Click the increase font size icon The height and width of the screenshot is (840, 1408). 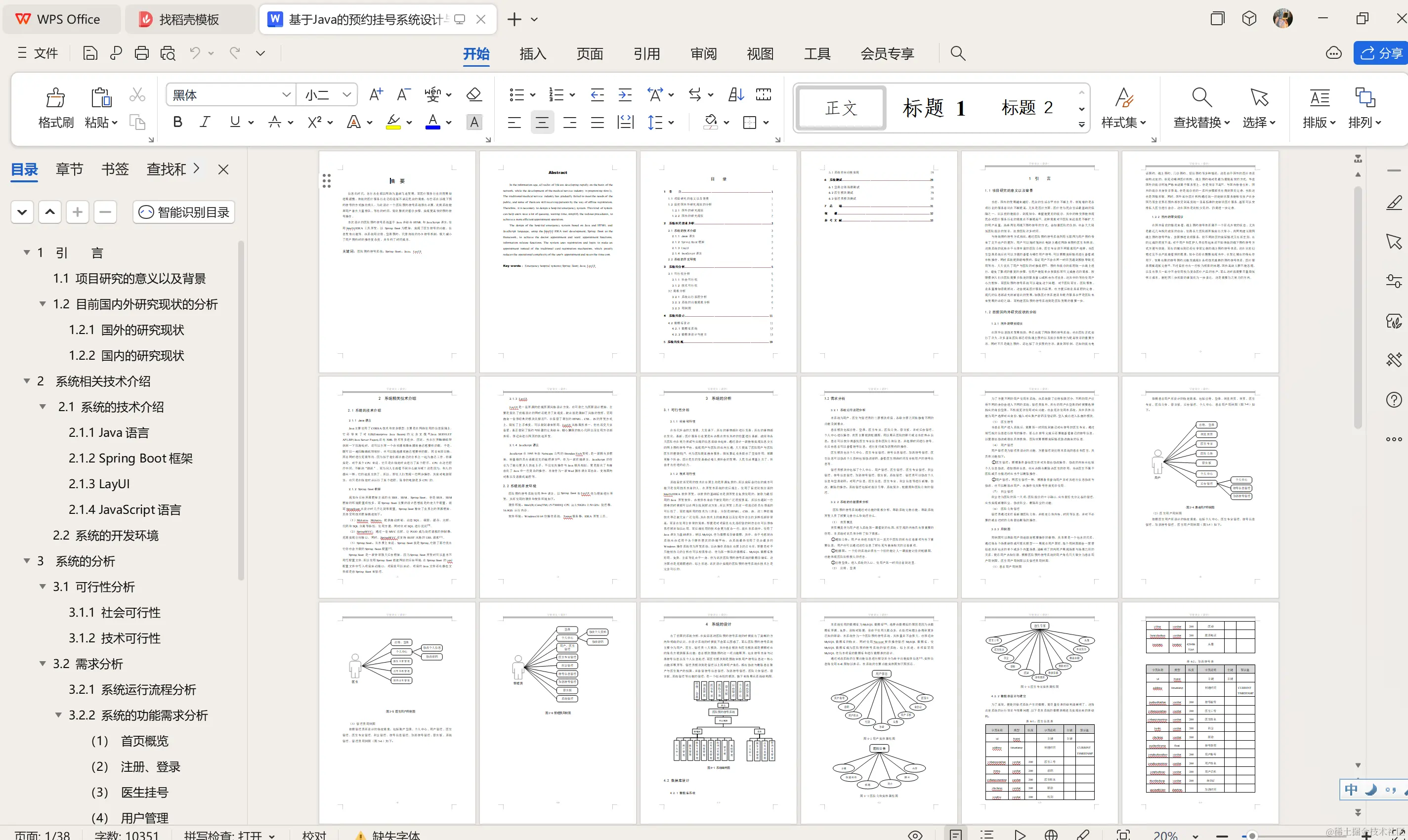click(x=376, y=94)
